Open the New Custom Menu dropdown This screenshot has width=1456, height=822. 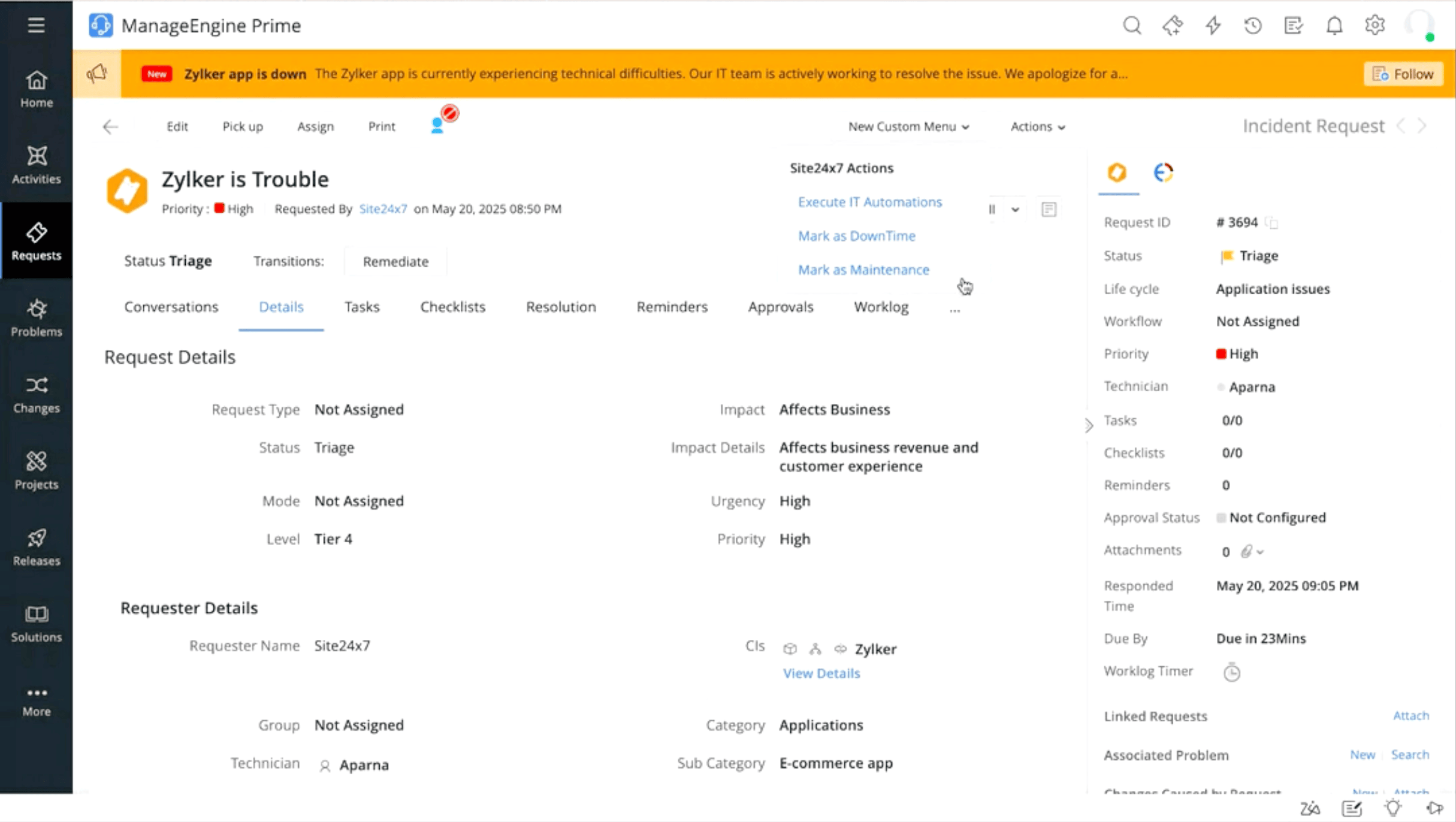click(908, 126)
